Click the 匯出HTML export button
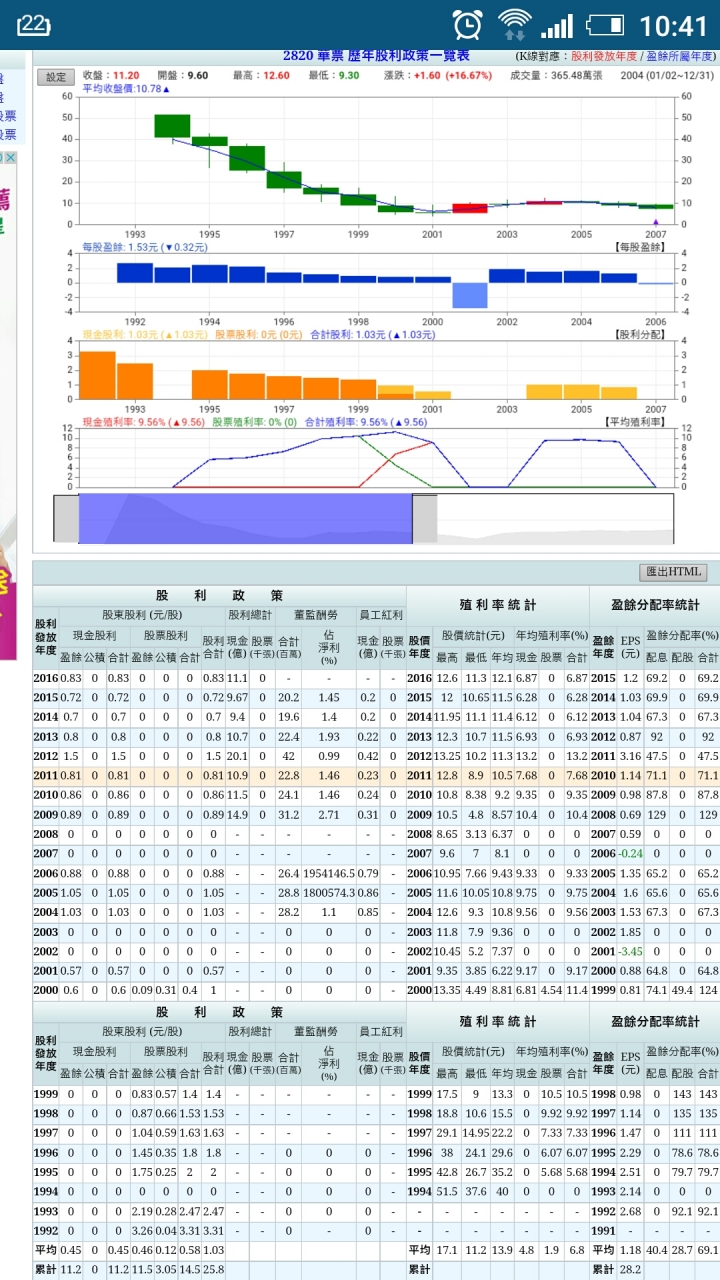The height and width of the screenshot is (1280, 720). 673,572
